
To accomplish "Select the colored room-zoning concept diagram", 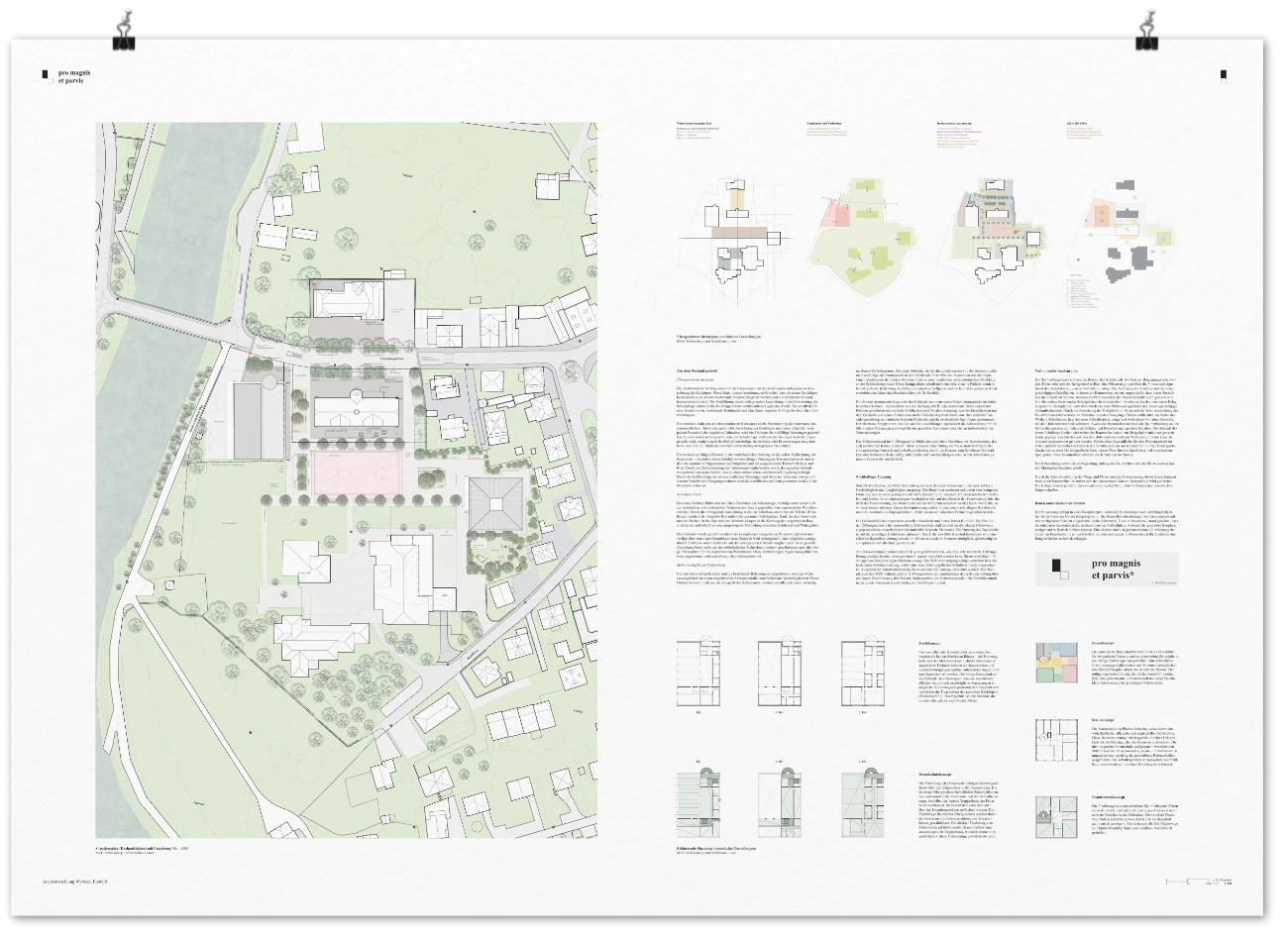I will pos(1055,662).
